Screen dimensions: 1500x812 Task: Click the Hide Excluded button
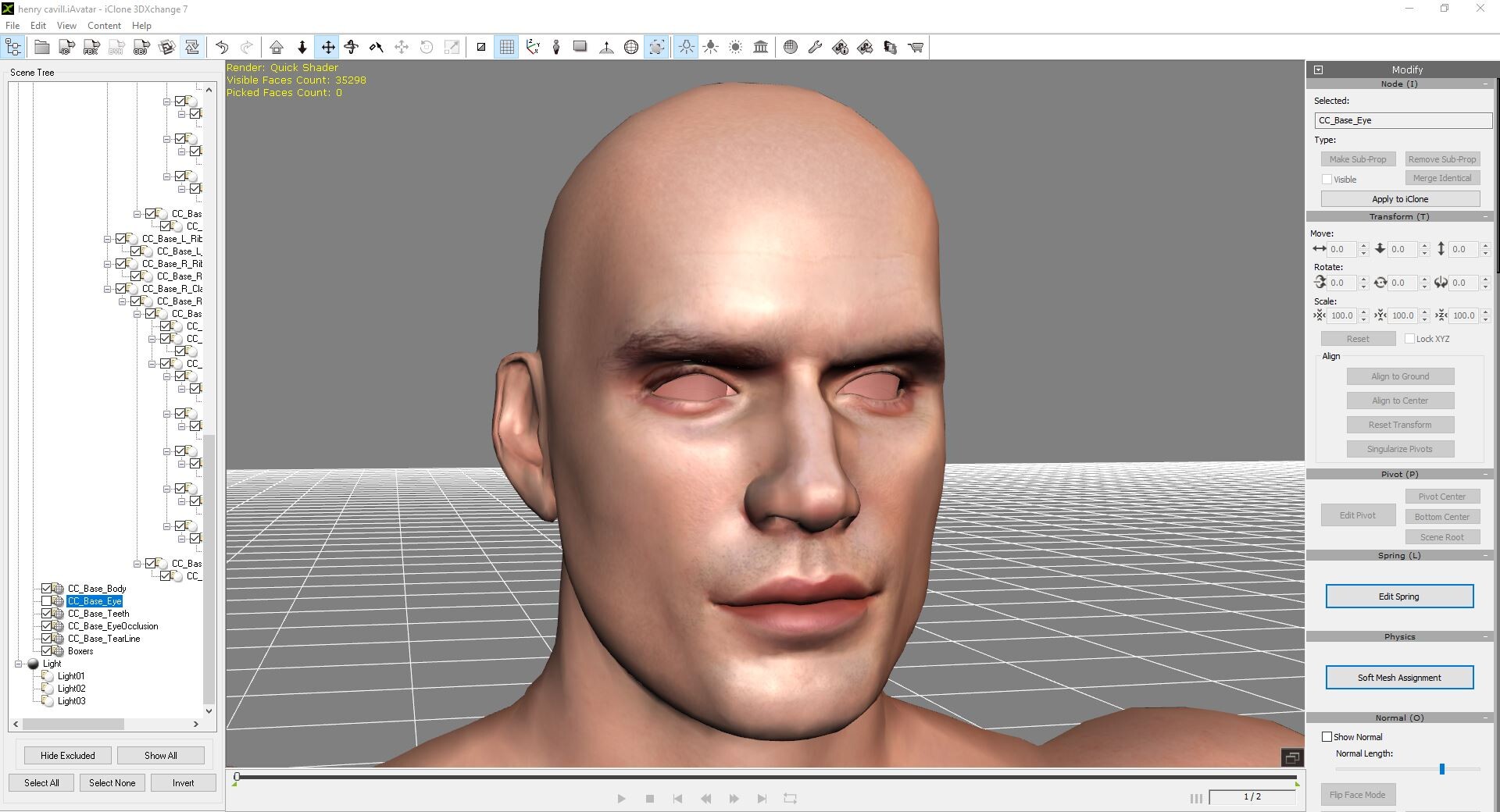[x=68, y=756]
